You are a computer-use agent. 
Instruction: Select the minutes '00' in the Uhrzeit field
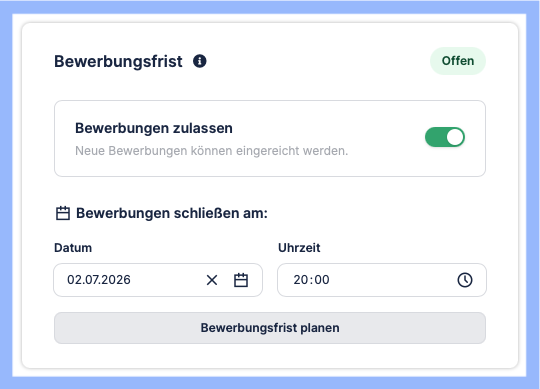(x=322, y=280)
